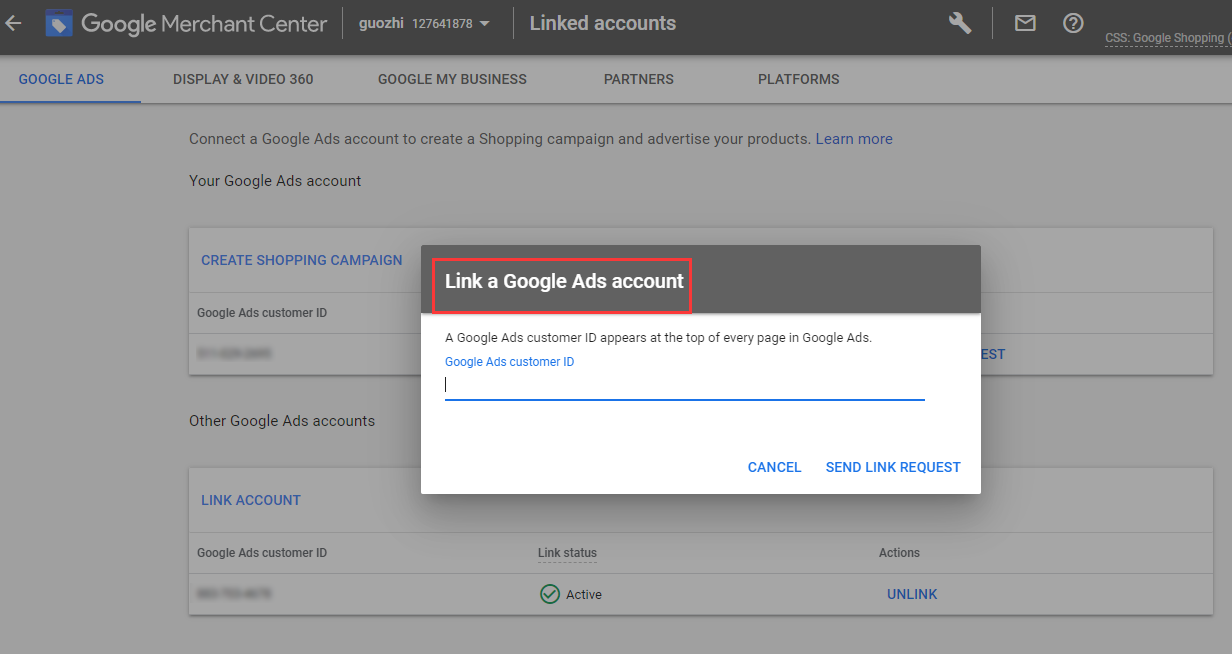
Task: Expand the guozhi account dropdown
Action: point(485,24)
